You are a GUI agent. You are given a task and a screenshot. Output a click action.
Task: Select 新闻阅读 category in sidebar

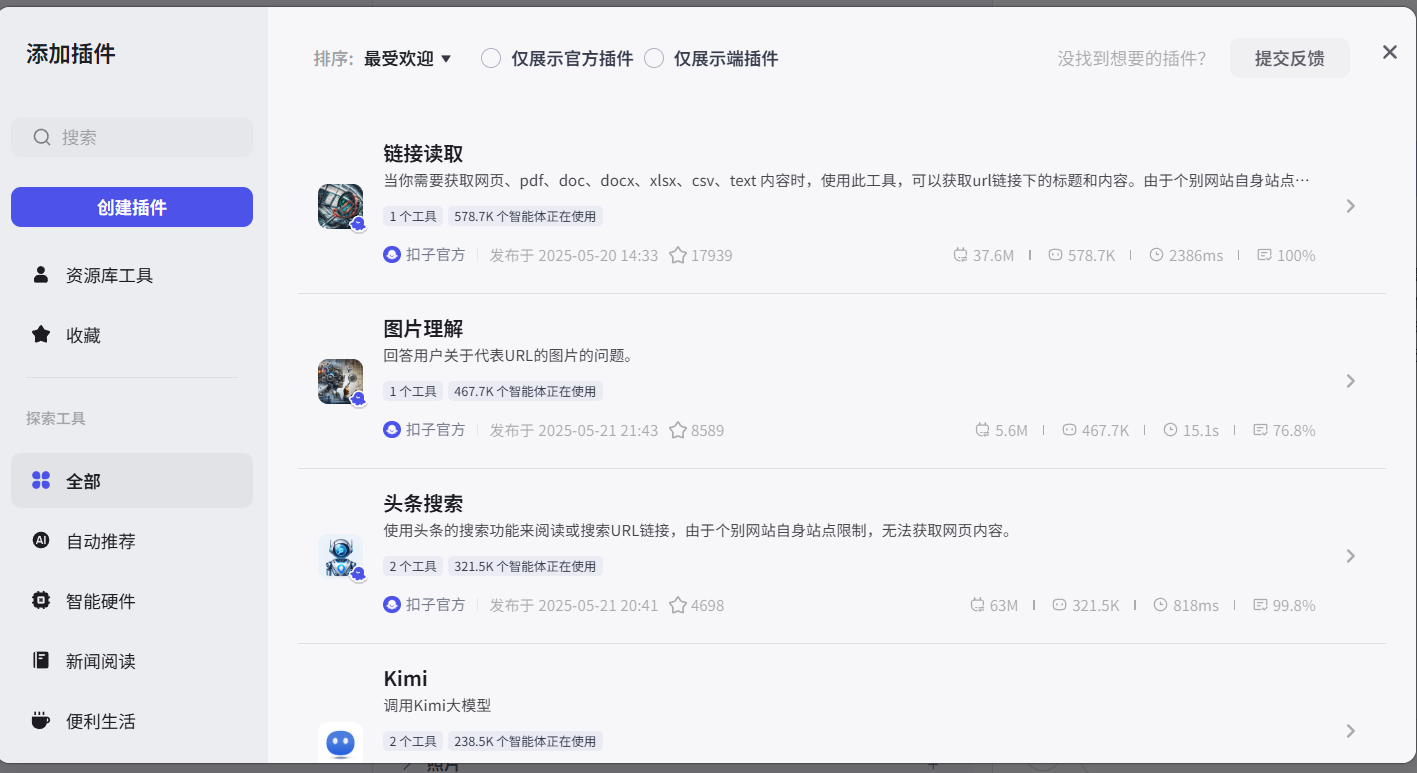tap(100, 661)
